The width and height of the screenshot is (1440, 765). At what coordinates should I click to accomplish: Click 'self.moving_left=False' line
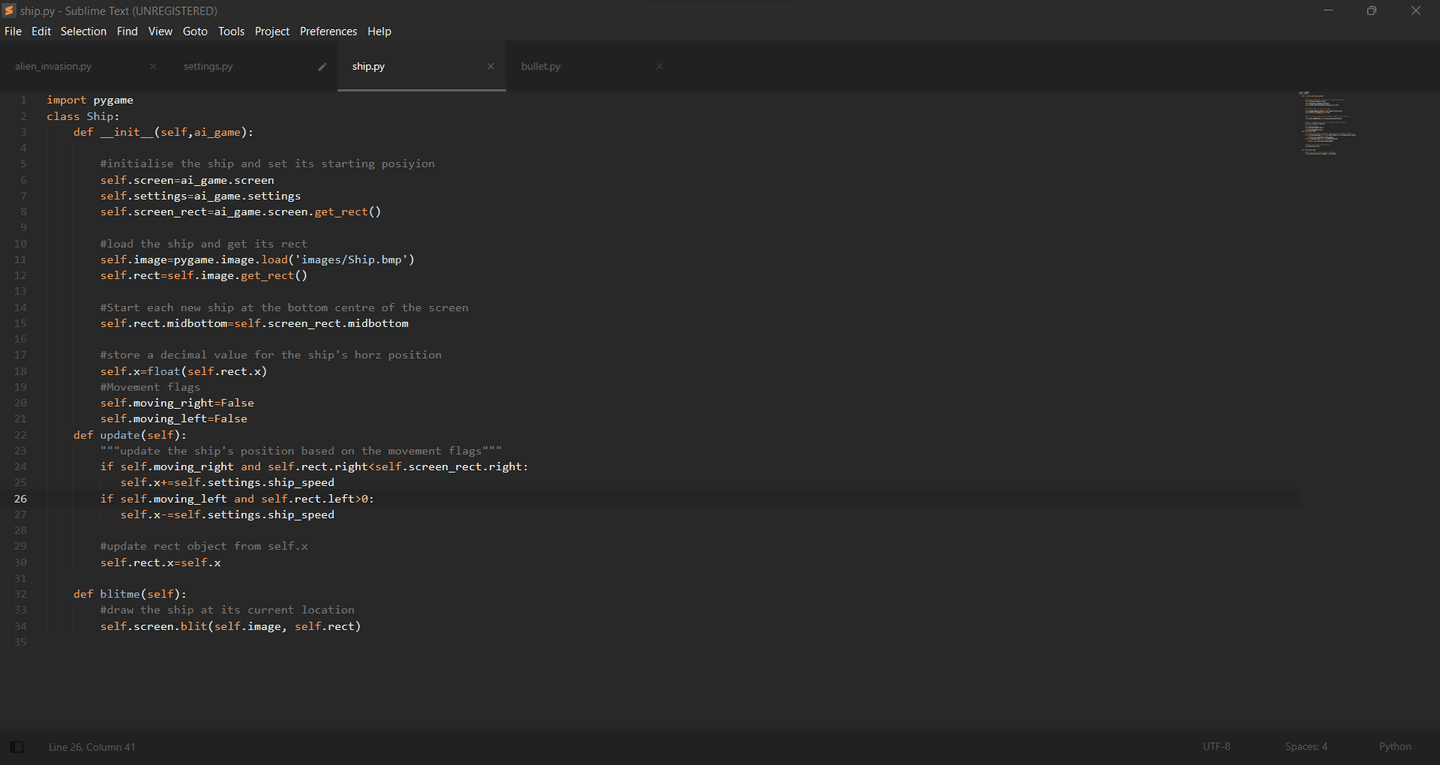tap(174, 419)
